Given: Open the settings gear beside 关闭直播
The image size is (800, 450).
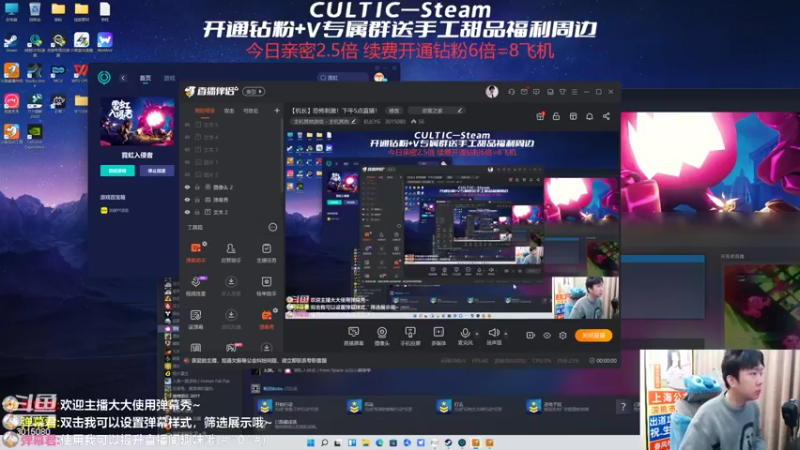Looking at the screenshot, I should tap(563, 335).
